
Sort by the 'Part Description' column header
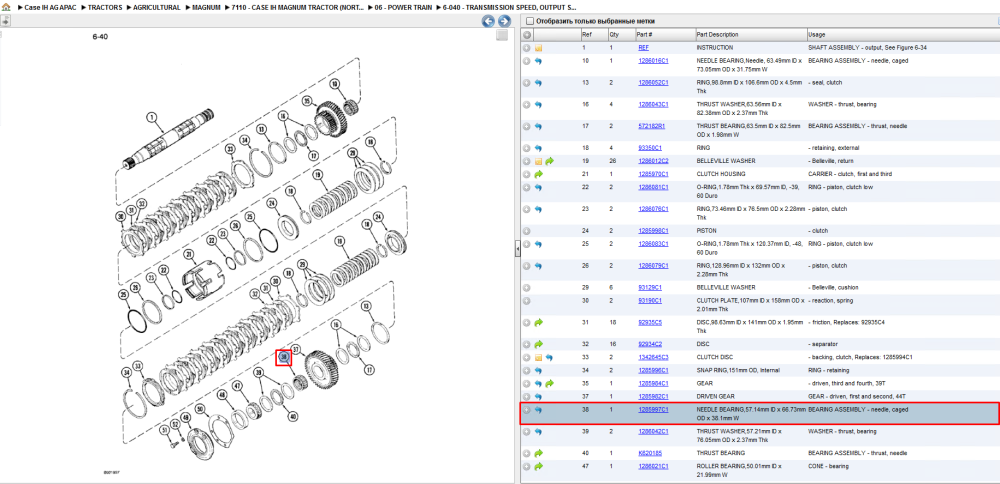[x=717, y=34]
